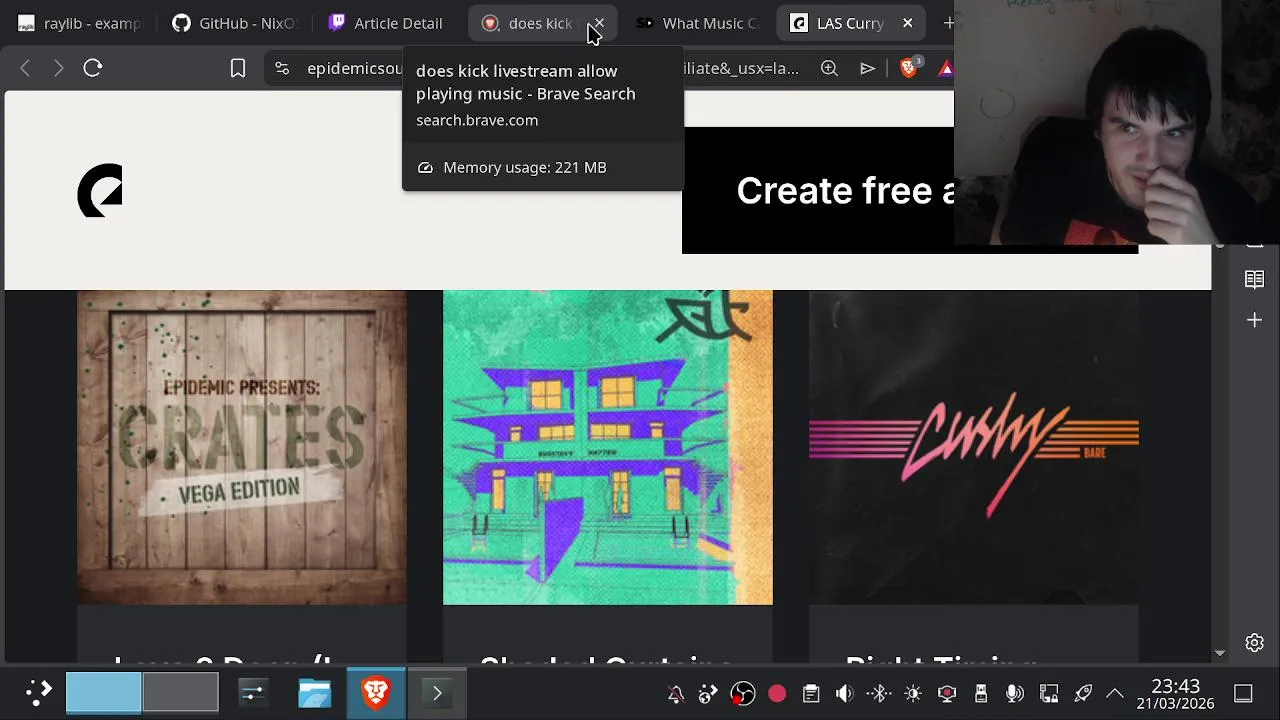The height and width of the screenshot is (720, 1280).
Task: Open the green house album cover
Action: tap(608, 447)
